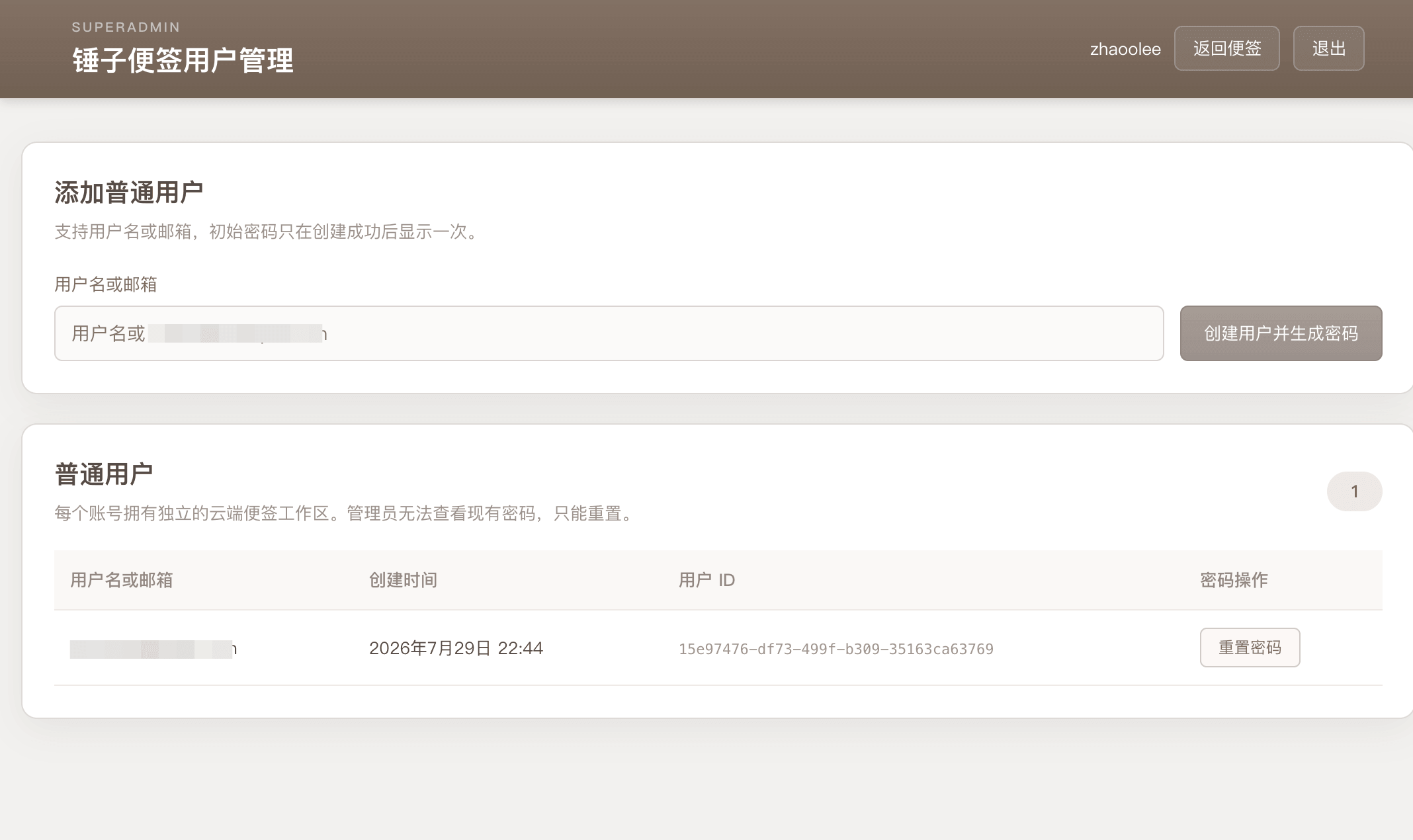This screenshot has width=1413, height=840.
Task: Reset password with 重置密码 button
Action: 1250,648
